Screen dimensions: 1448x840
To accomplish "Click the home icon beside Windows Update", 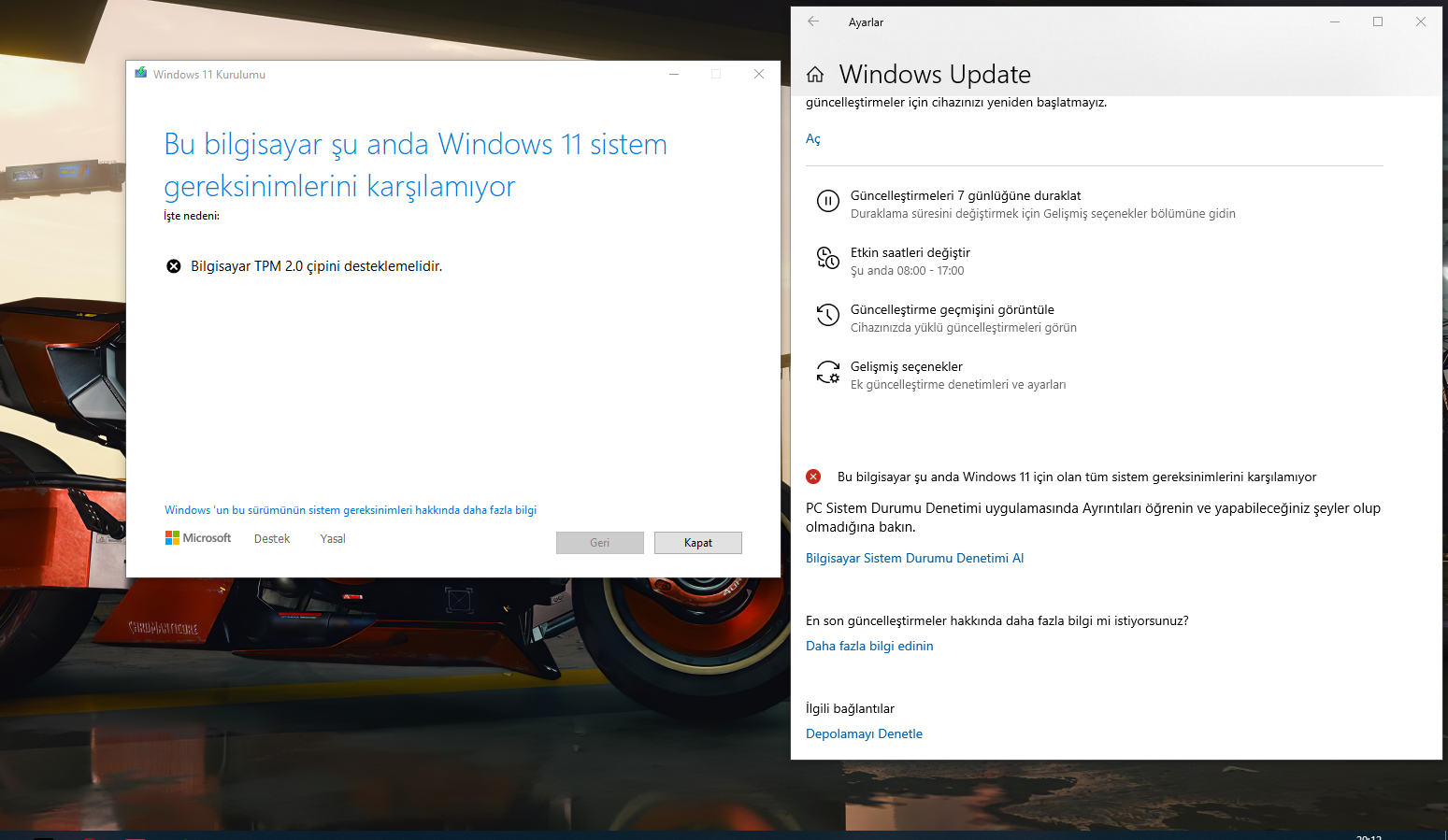I will coord(815,75).
